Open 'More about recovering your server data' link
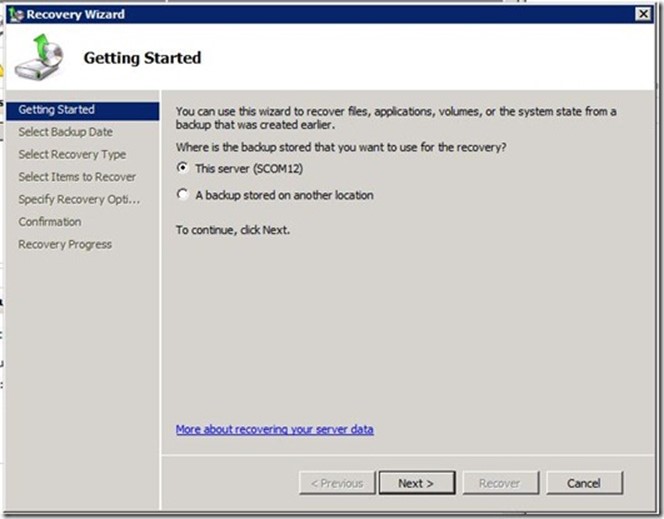664x519 pixels. tap(274, 429)
